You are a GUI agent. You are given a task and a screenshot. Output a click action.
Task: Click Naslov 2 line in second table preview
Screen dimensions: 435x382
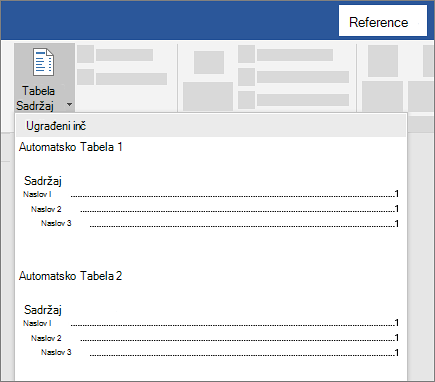coord(215,338)
